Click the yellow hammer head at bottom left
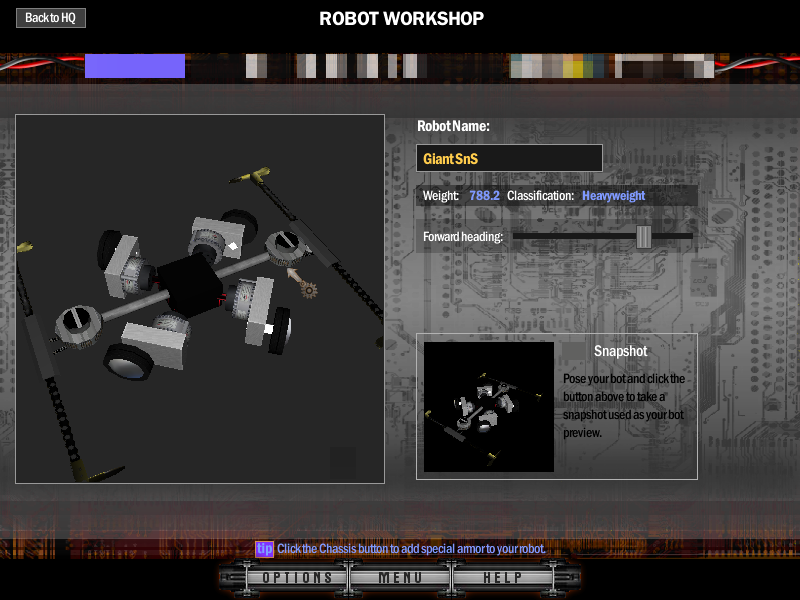The width and height of the screenshot is (800, 600). 101,469
